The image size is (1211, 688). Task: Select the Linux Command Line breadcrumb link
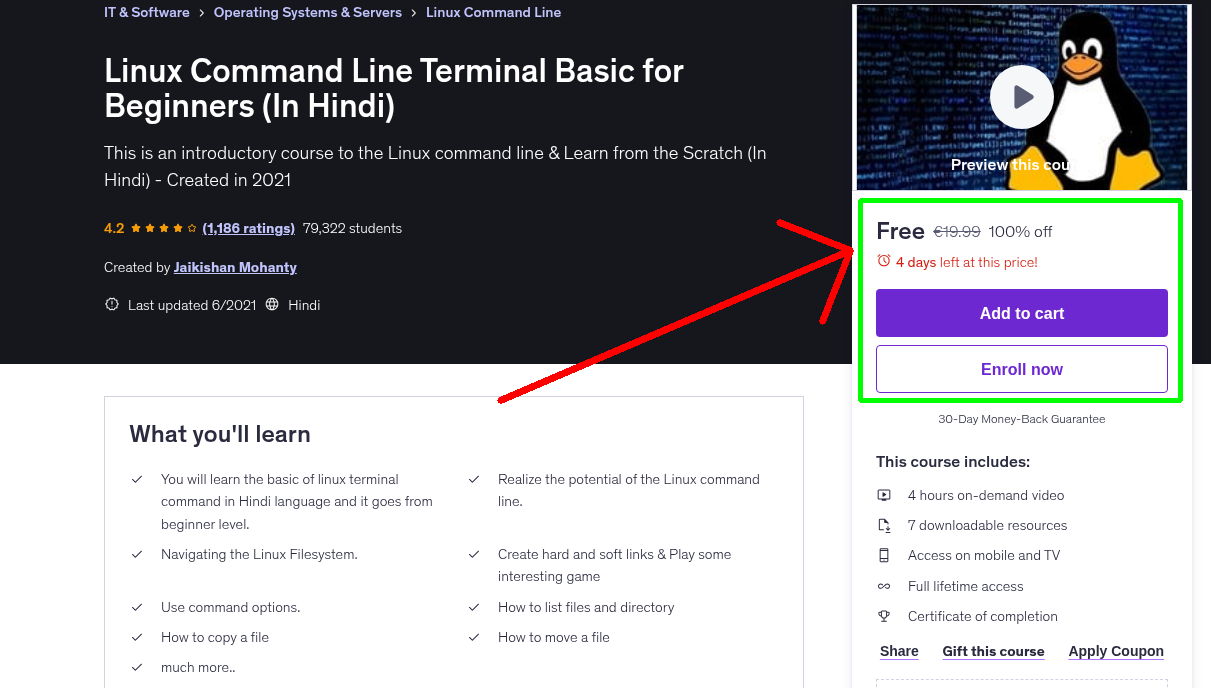(493, 12)
